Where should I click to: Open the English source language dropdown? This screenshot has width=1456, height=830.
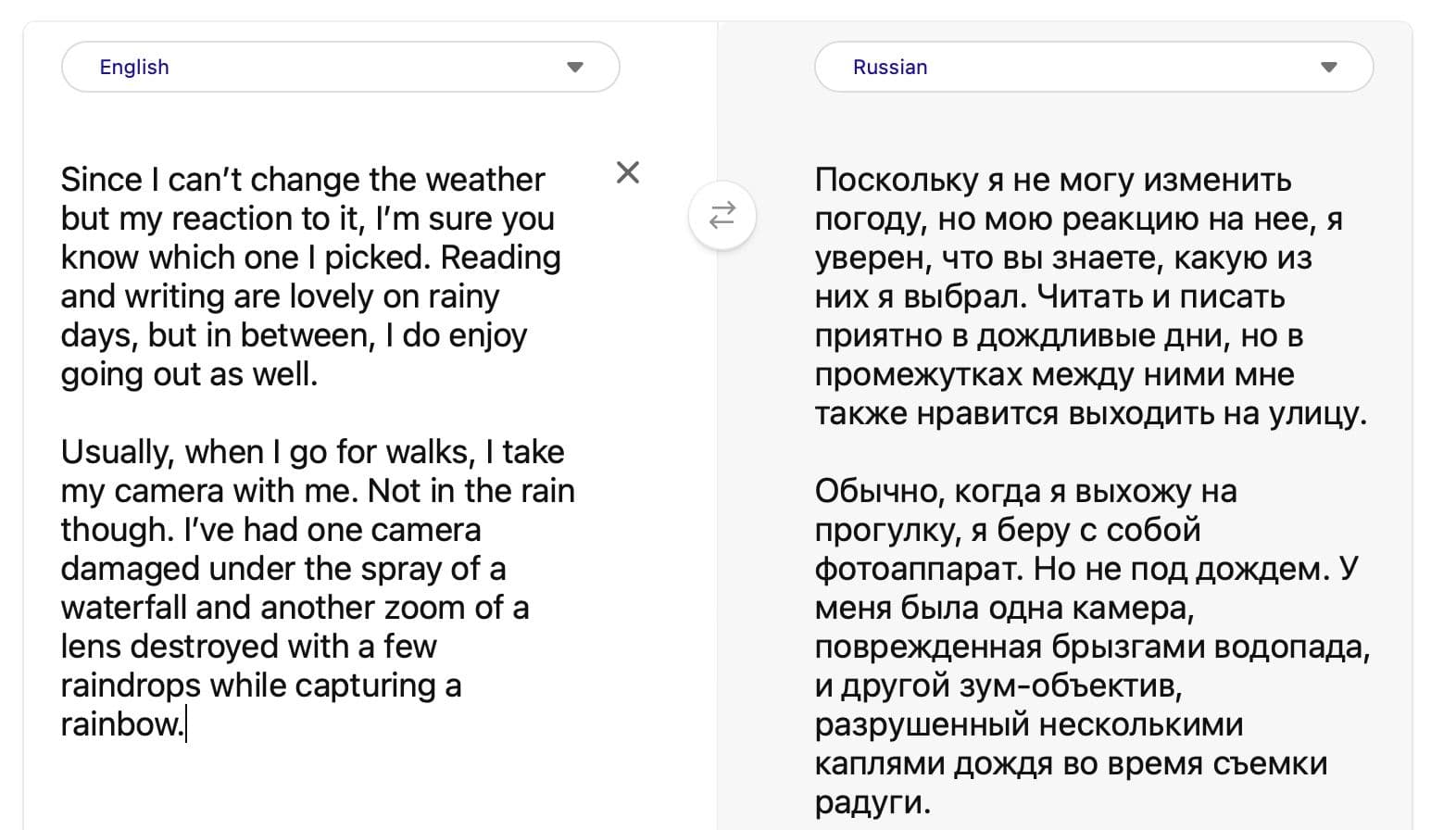[340, 67]
